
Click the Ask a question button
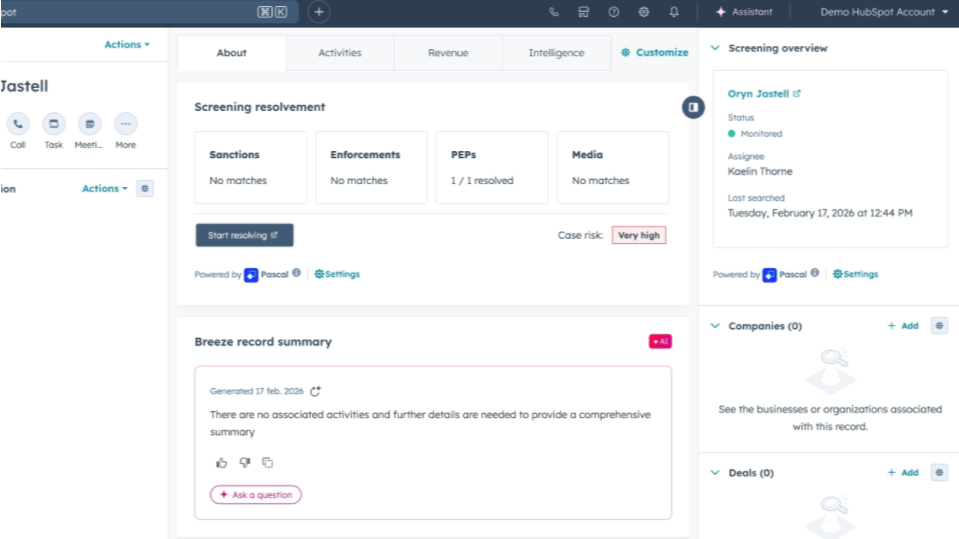tap(255, 495)
